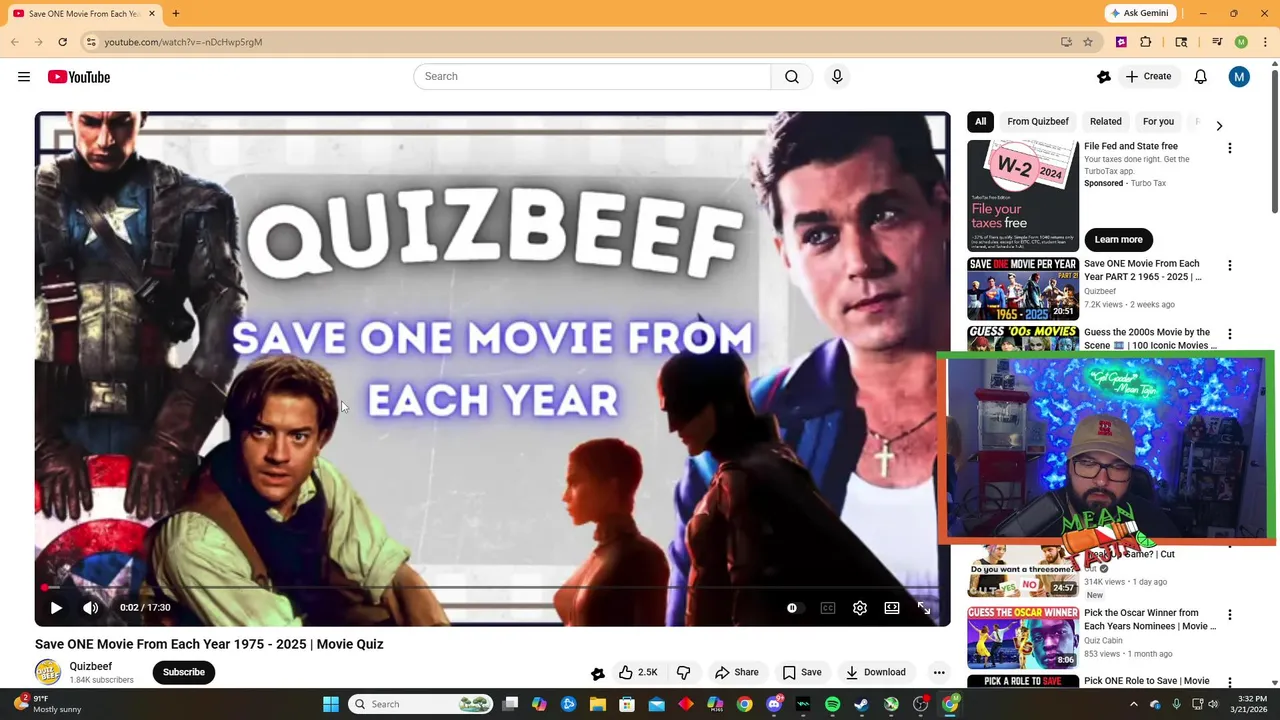Open Steam from the taskbar
This screenshot has width=1280, height=720.
click(x=862, y=704)
